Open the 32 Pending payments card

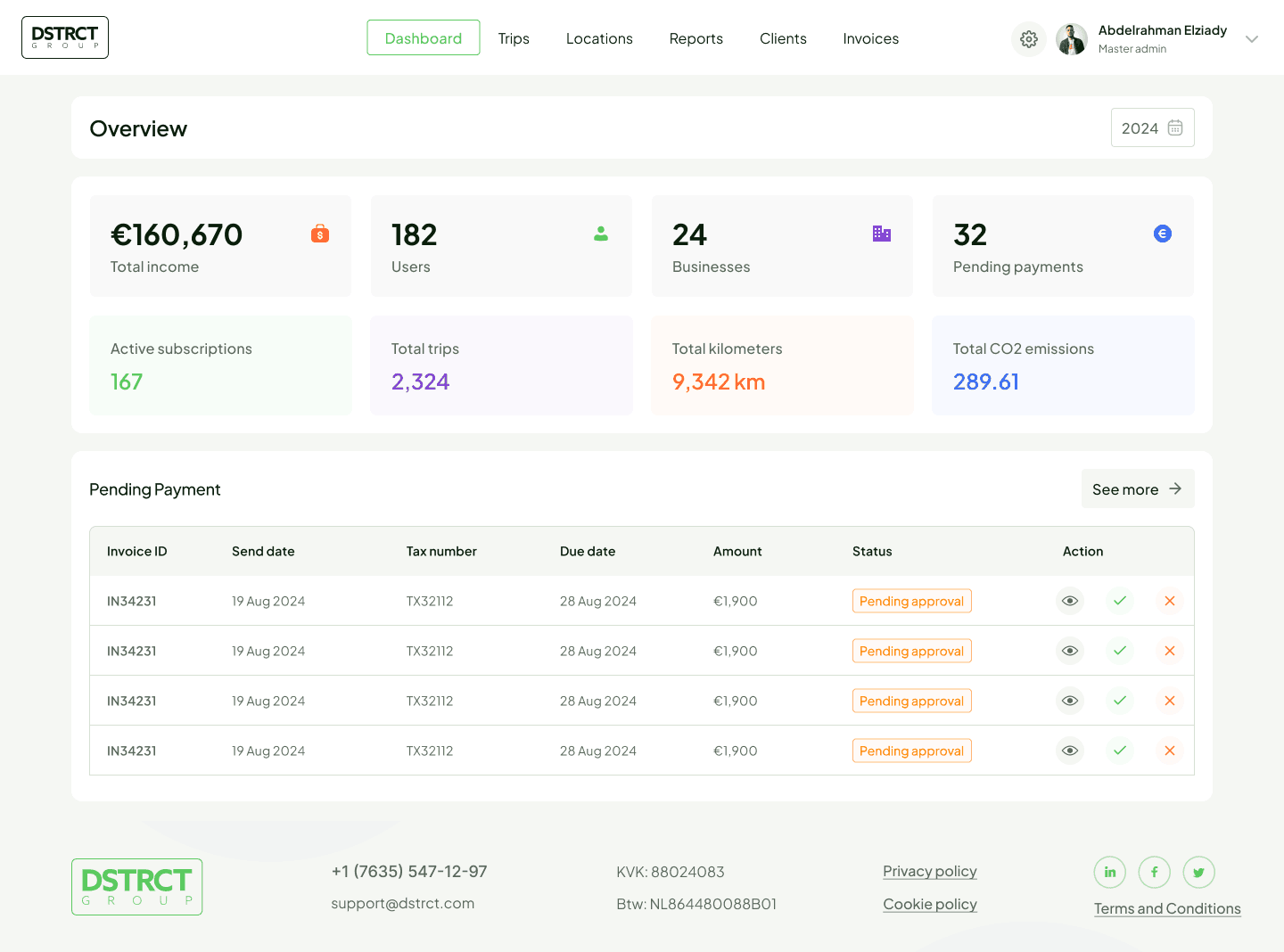click(1064, 246)
